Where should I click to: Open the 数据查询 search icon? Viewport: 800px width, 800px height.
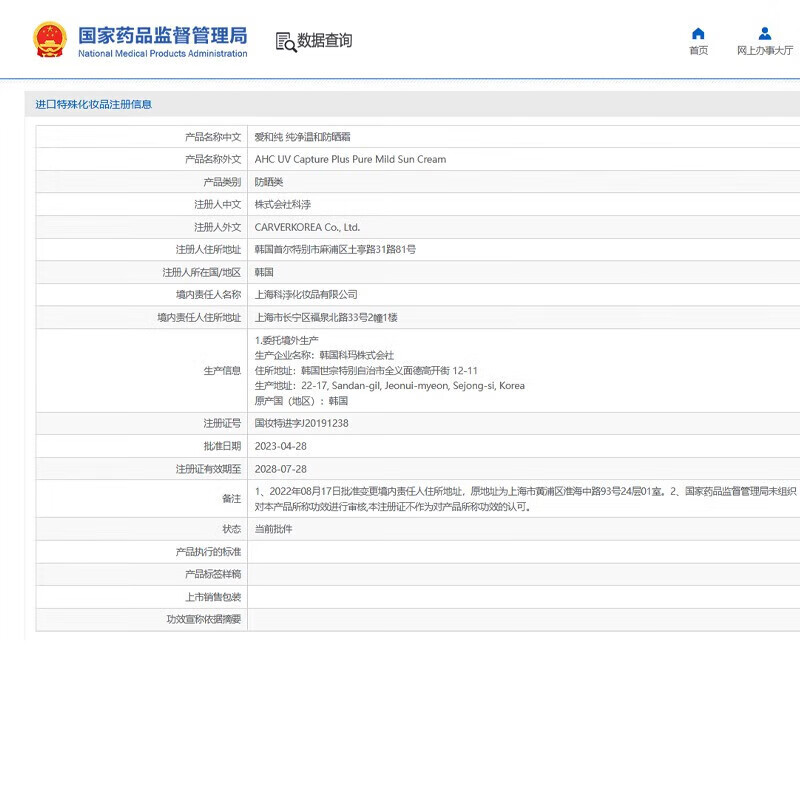tap(286, 42)
